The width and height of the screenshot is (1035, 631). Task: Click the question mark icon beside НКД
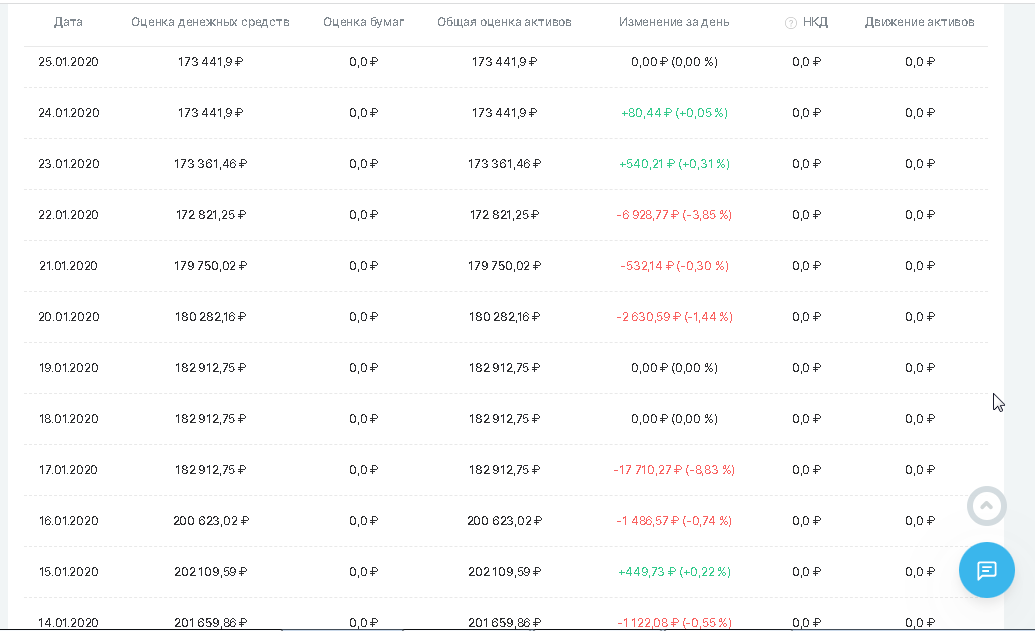(791, 23)
